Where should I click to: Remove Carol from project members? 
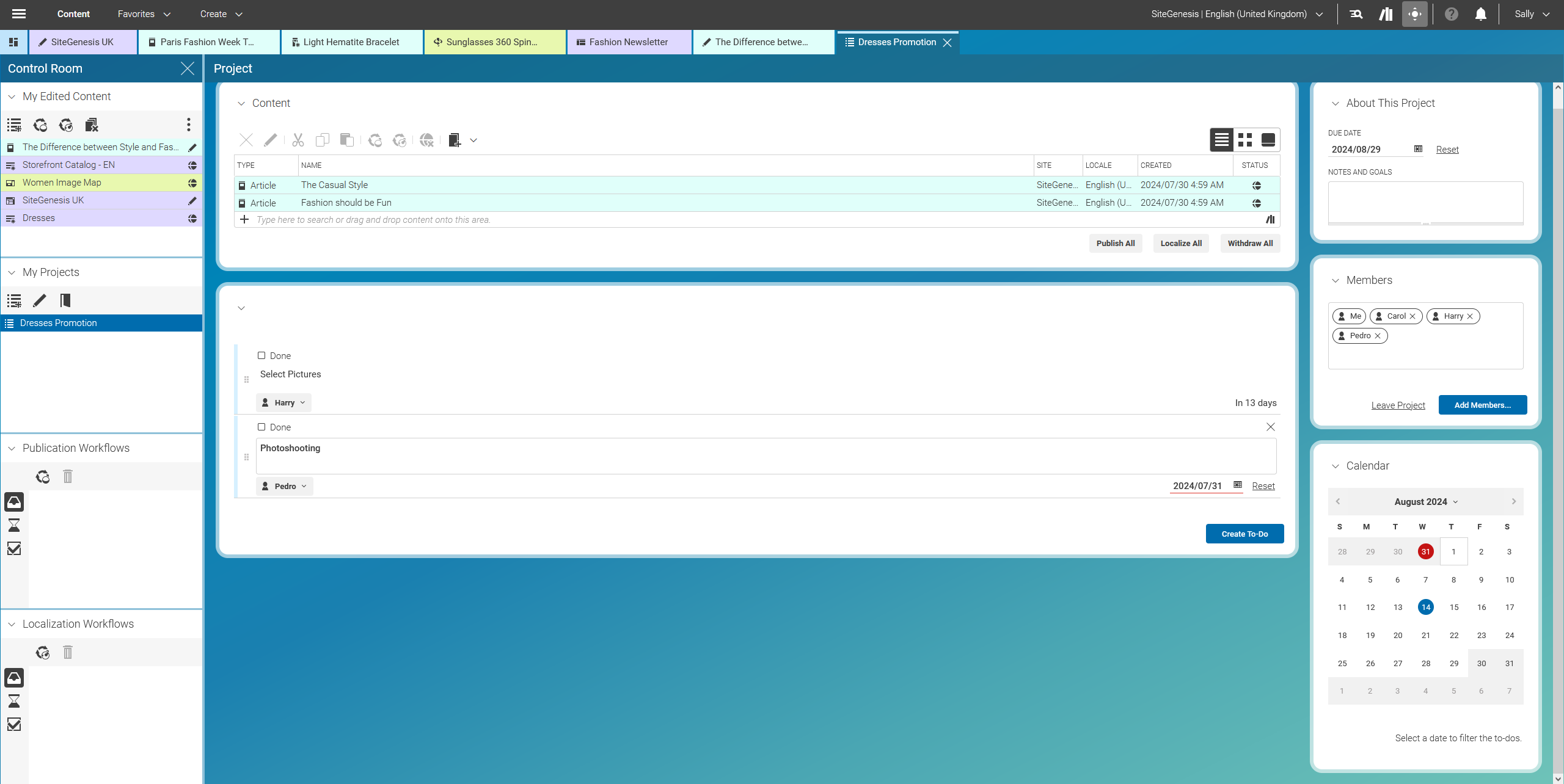1412,316
